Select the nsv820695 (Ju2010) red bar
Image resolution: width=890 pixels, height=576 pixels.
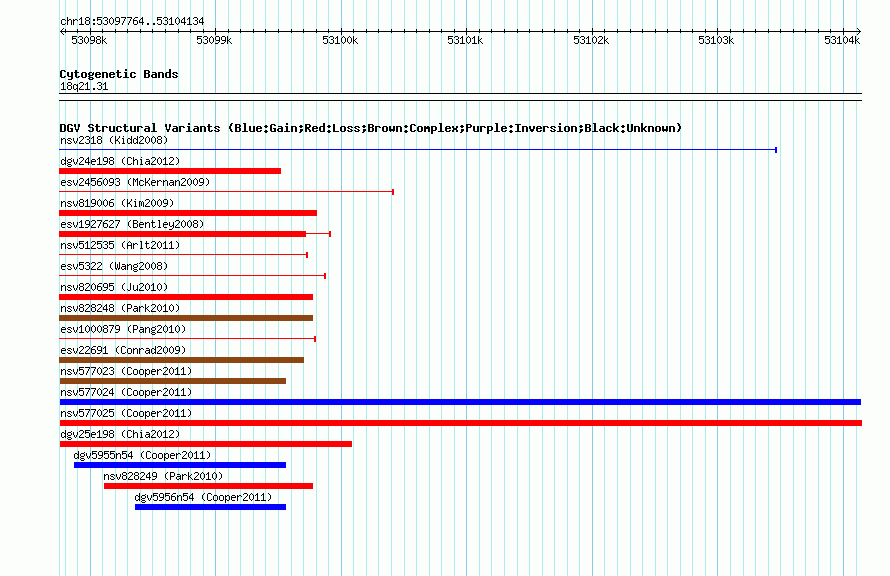click(x=186, y=297)
